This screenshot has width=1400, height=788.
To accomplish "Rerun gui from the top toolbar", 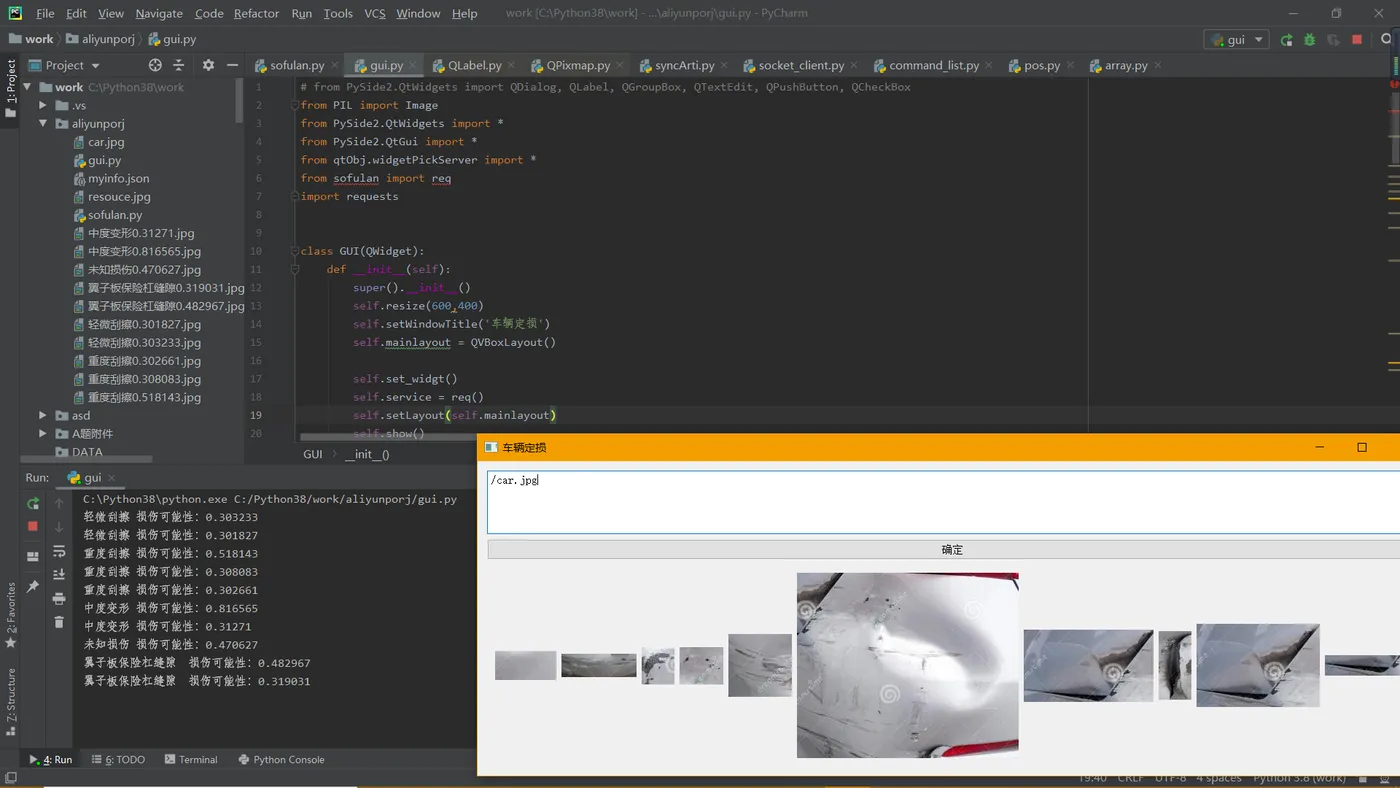I will click(1286, 40).
